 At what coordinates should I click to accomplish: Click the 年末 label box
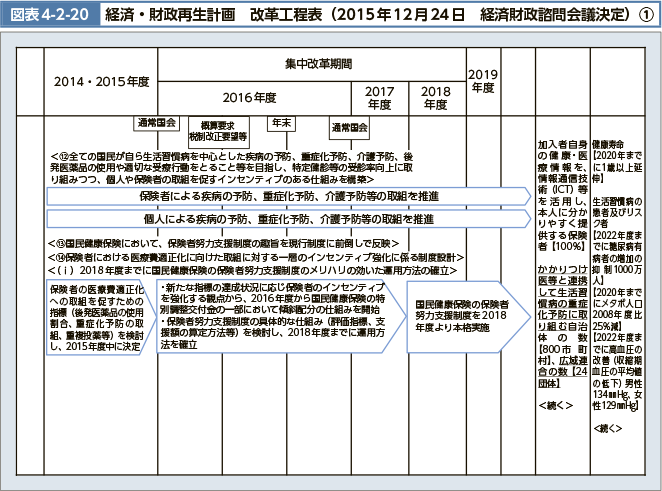click(x=281, y=123)
